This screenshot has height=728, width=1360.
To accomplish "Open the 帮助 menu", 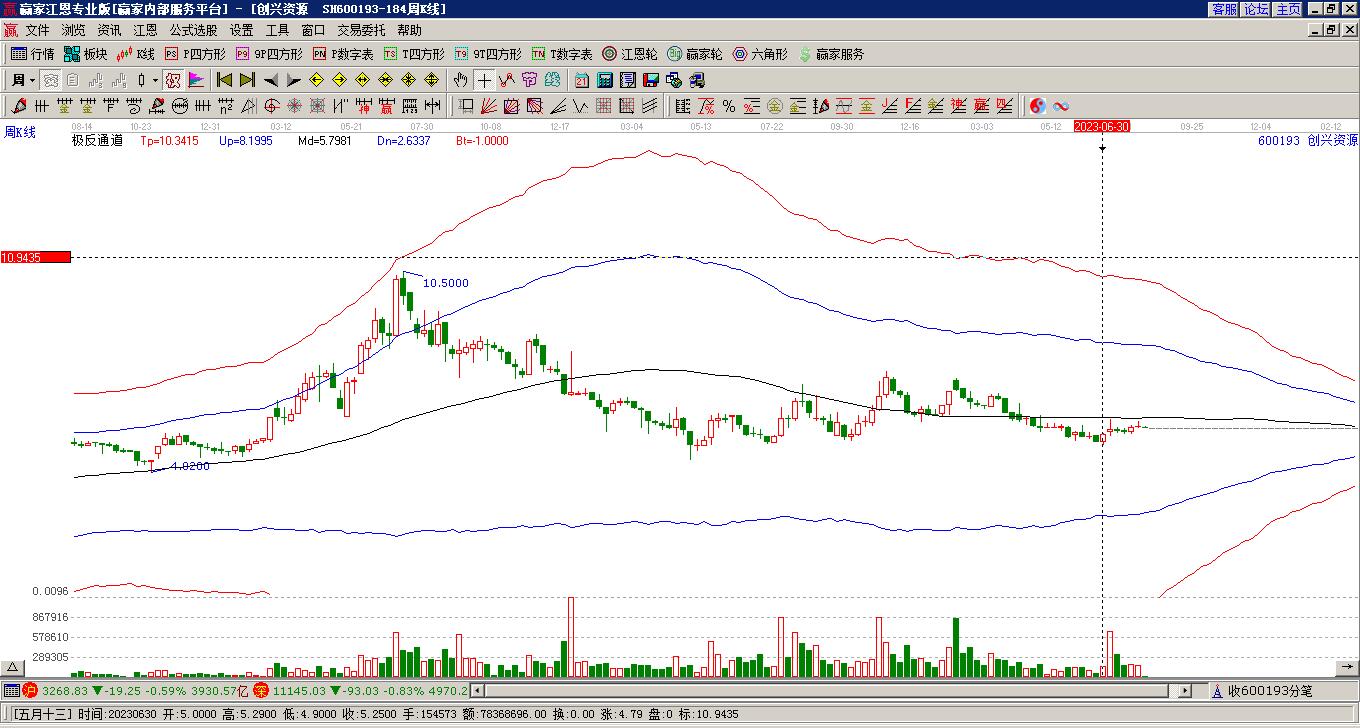I will (409, 30).
